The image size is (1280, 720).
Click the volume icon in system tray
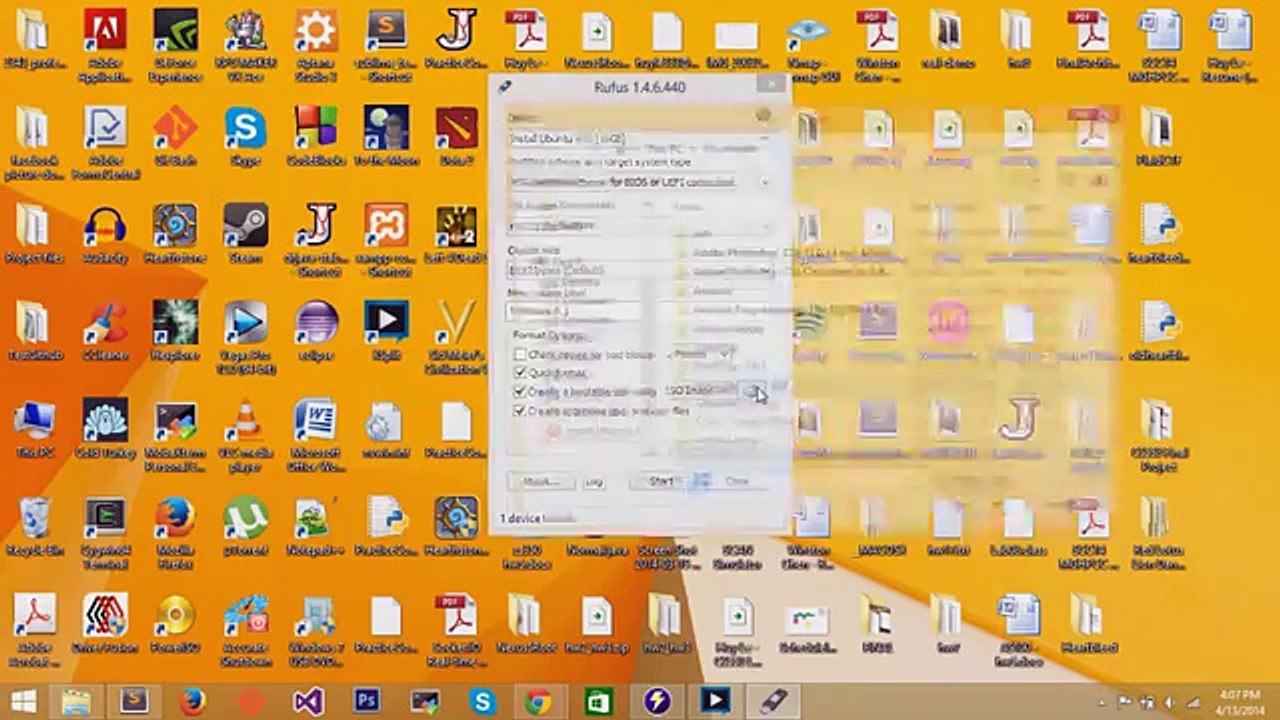pyautogui.click(x=1169, y=701)
